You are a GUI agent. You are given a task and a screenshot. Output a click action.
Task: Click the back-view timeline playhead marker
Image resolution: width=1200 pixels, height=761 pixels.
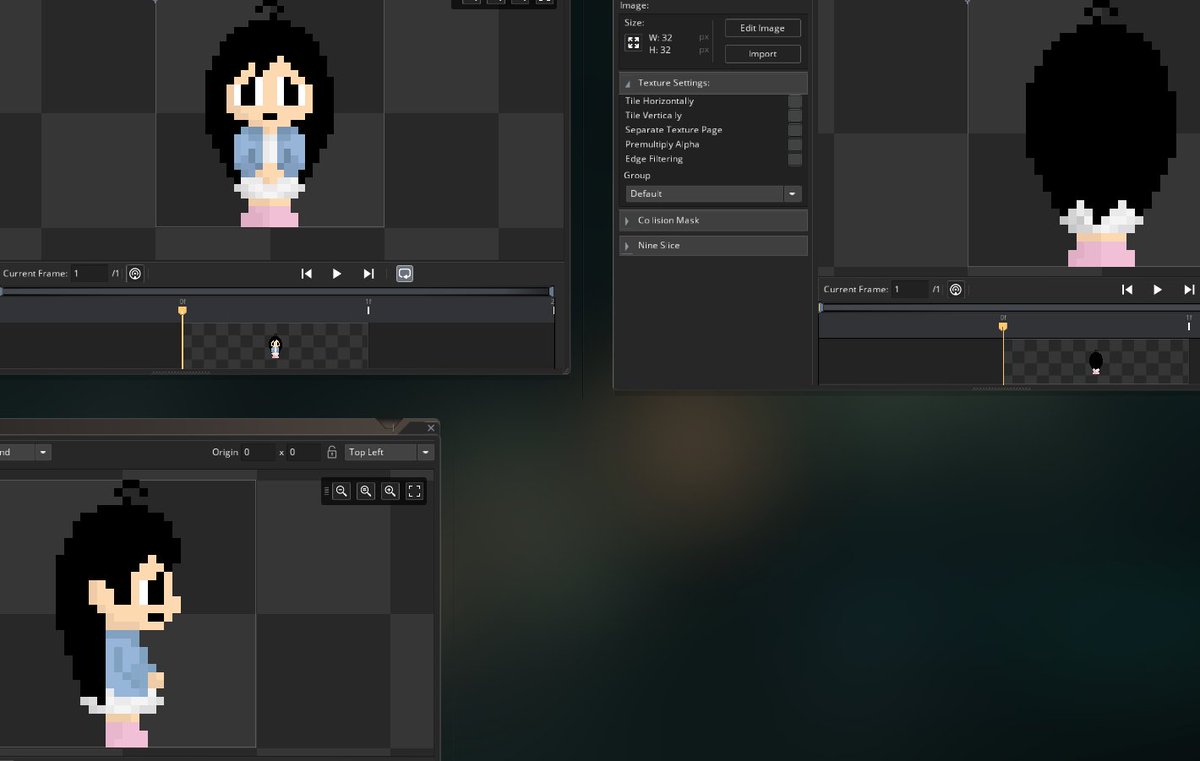click(x=1003, y=325)
